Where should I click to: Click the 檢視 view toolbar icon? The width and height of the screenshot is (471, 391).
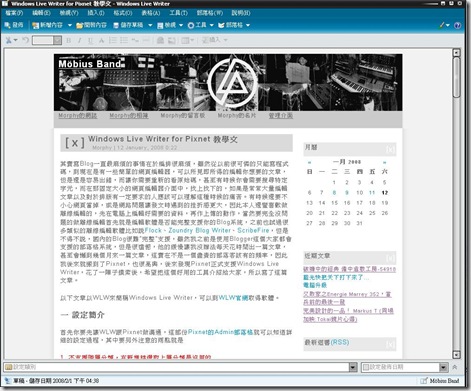click(160, 25)
